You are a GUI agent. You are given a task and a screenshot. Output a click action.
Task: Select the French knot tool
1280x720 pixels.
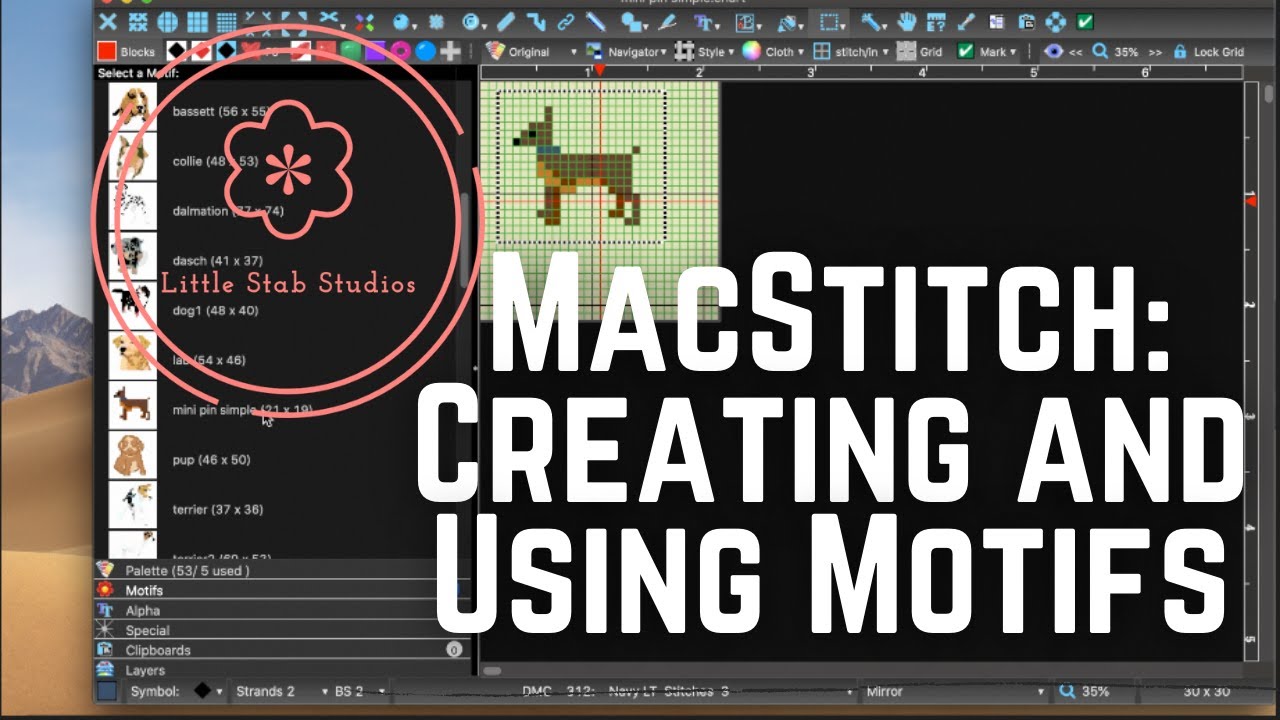[x=401, y=22]
